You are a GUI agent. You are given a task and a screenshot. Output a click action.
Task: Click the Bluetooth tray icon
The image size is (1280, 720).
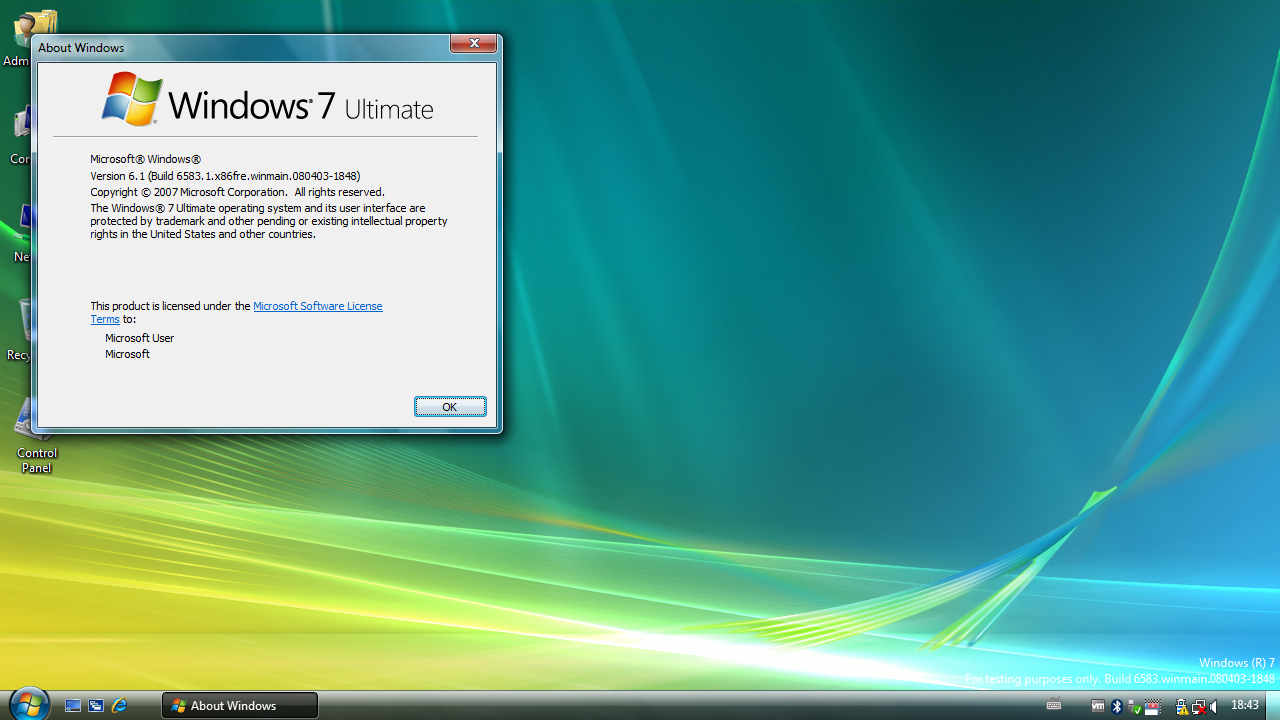point(1117,706)
